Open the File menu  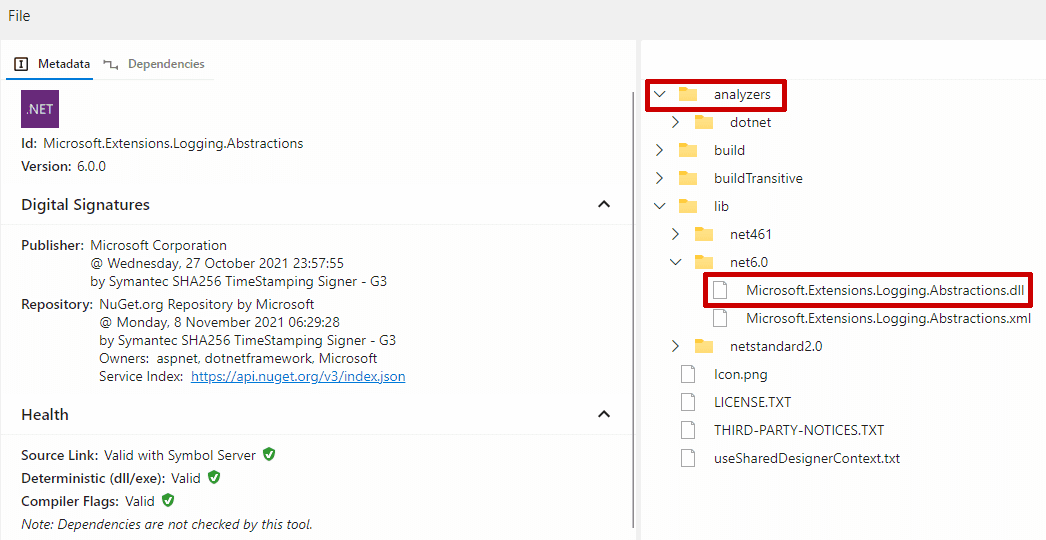point(19,16)
